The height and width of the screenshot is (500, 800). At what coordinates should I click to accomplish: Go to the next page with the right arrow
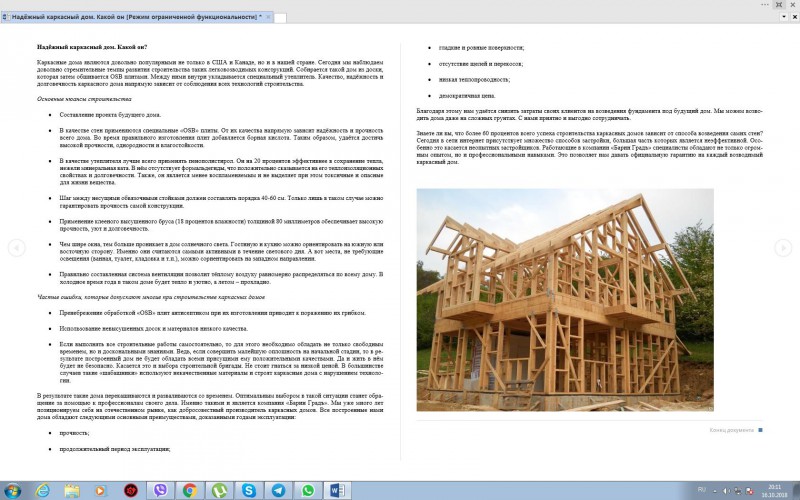[783, 248]
